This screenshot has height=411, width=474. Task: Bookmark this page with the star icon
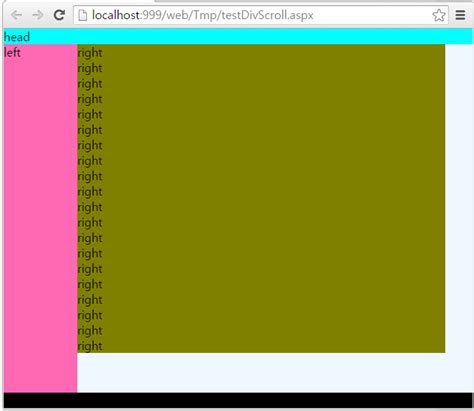[x=439, y=15]
